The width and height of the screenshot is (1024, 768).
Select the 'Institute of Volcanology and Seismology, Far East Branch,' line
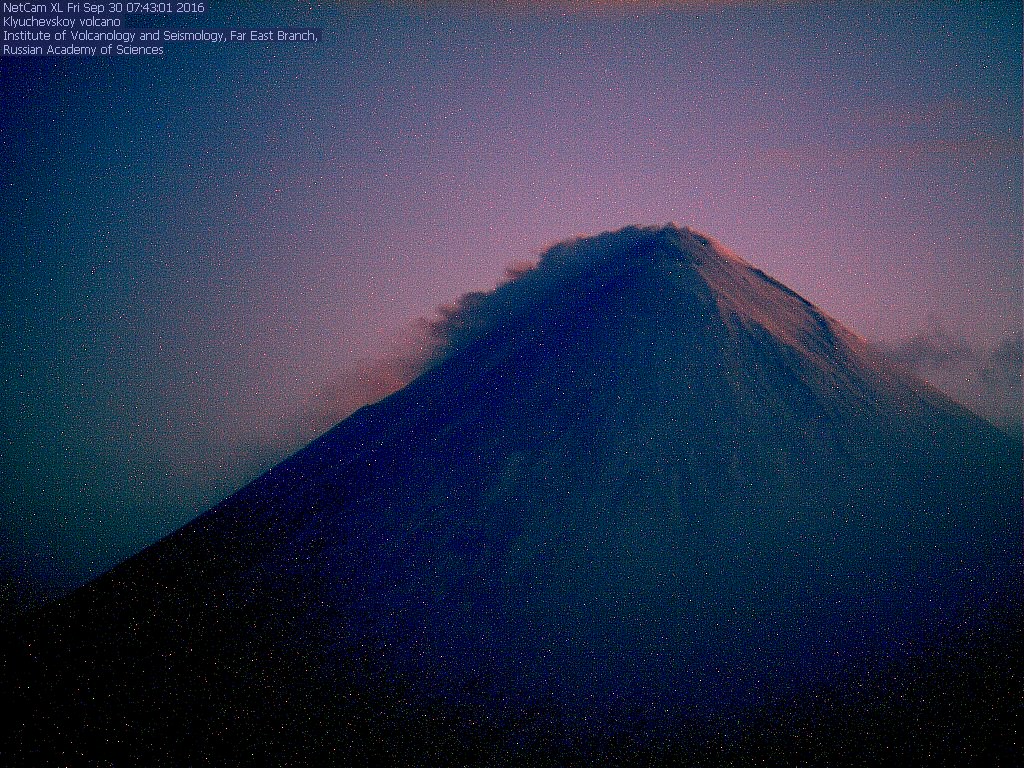(x=161, y=36)
